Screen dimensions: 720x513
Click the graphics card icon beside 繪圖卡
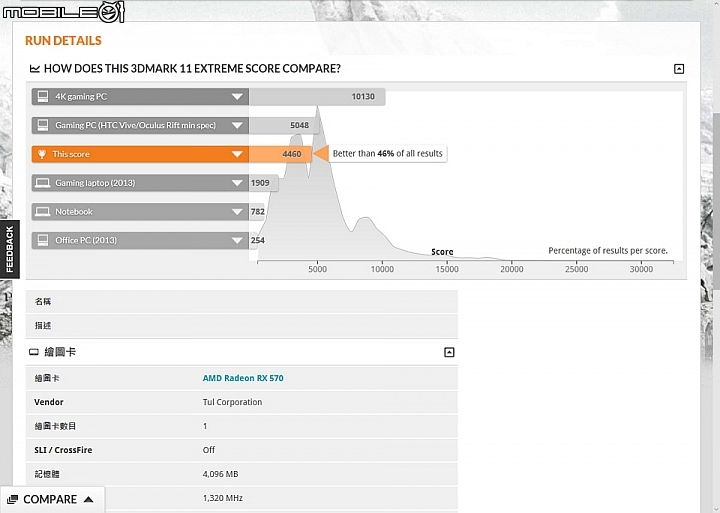pyautogui.click(x=34, y=352)
